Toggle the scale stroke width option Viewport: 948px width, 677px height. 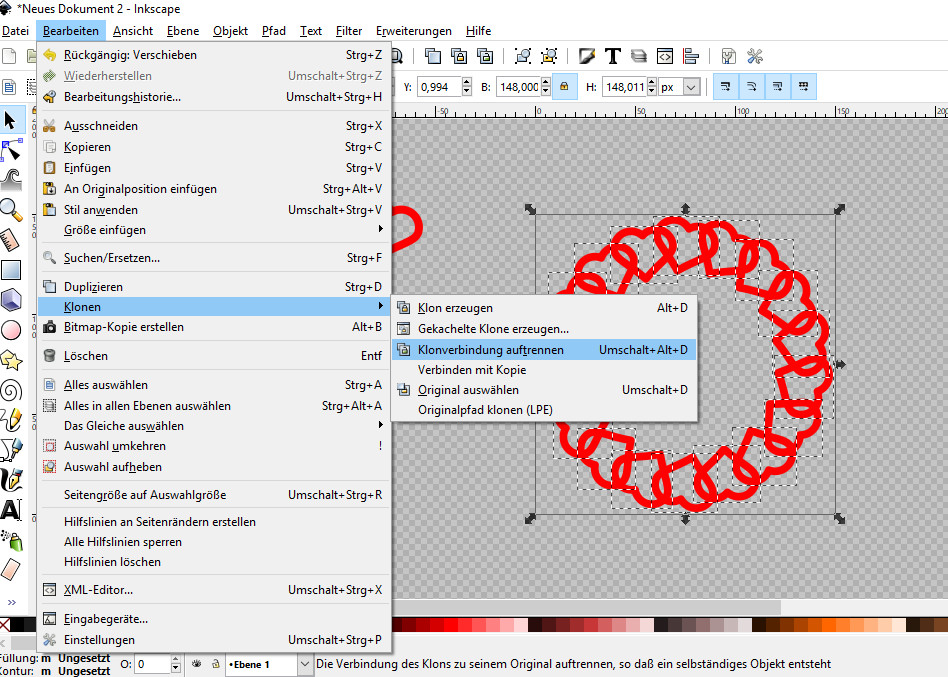pyautogui.click(x=725, y=87)
